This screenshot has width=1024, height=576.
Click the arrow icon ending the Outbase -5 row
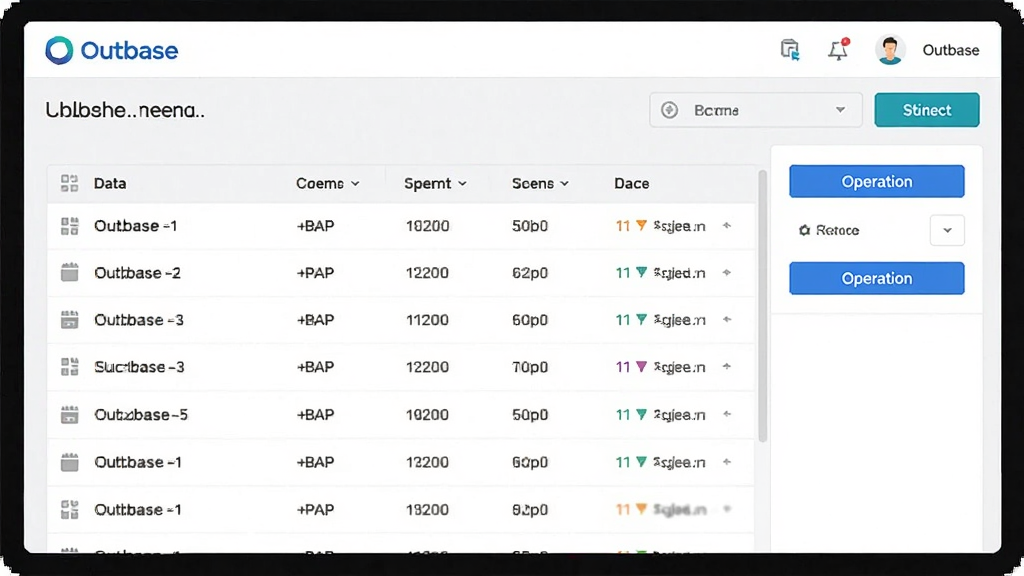pos(727,414)
